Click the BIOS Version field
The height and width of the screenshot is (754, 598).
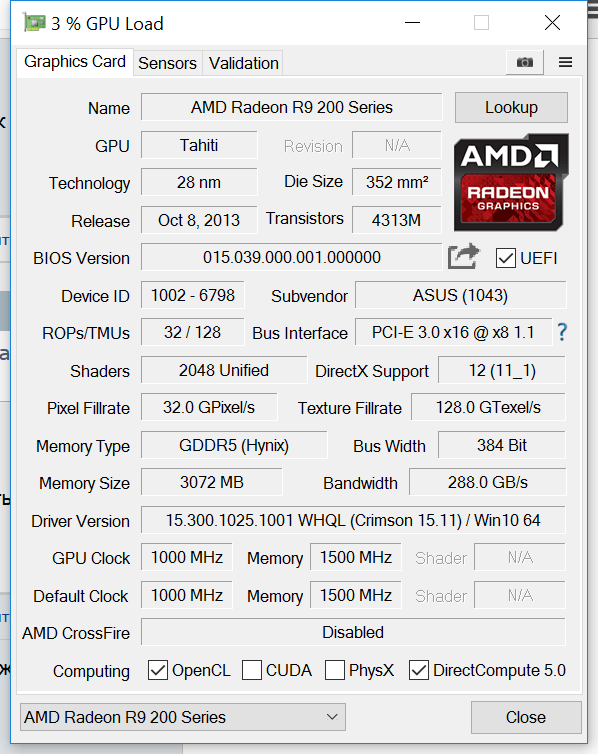click(x=291, y=257)
